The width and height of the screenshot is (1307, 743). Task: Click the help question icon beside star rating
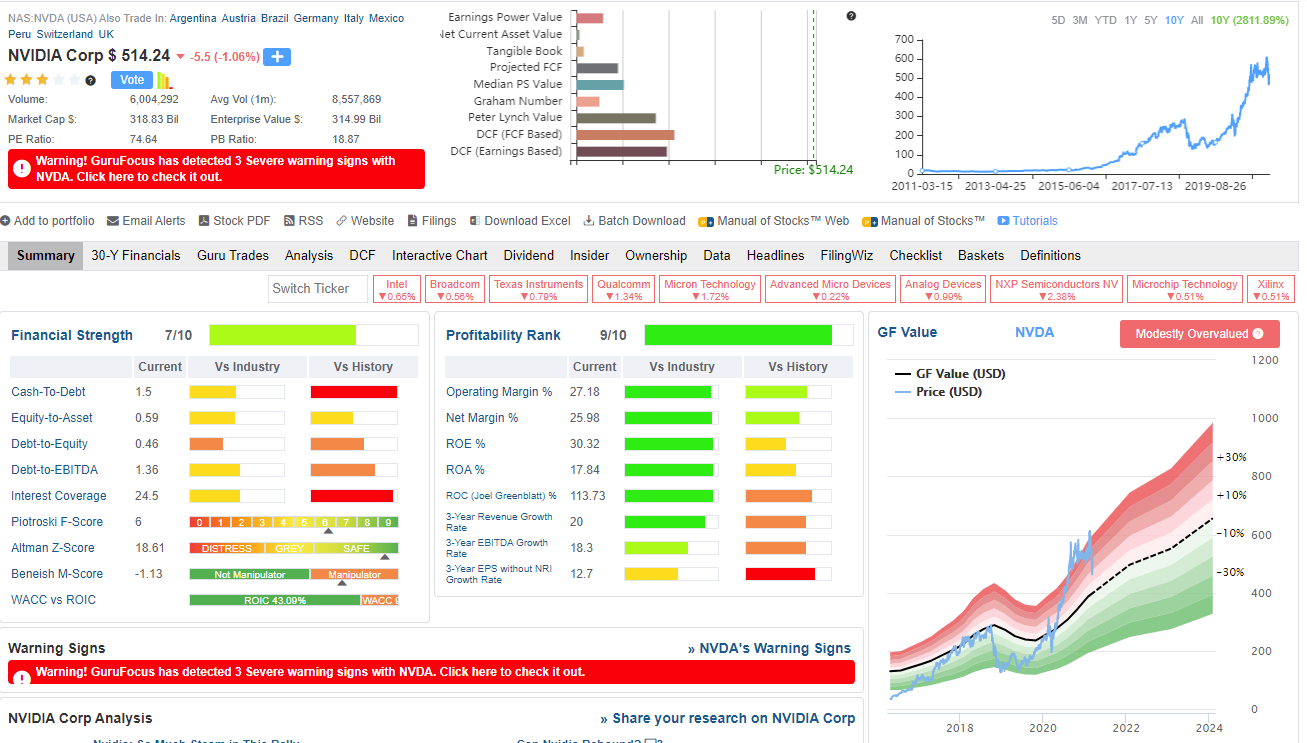click(91, 80)
